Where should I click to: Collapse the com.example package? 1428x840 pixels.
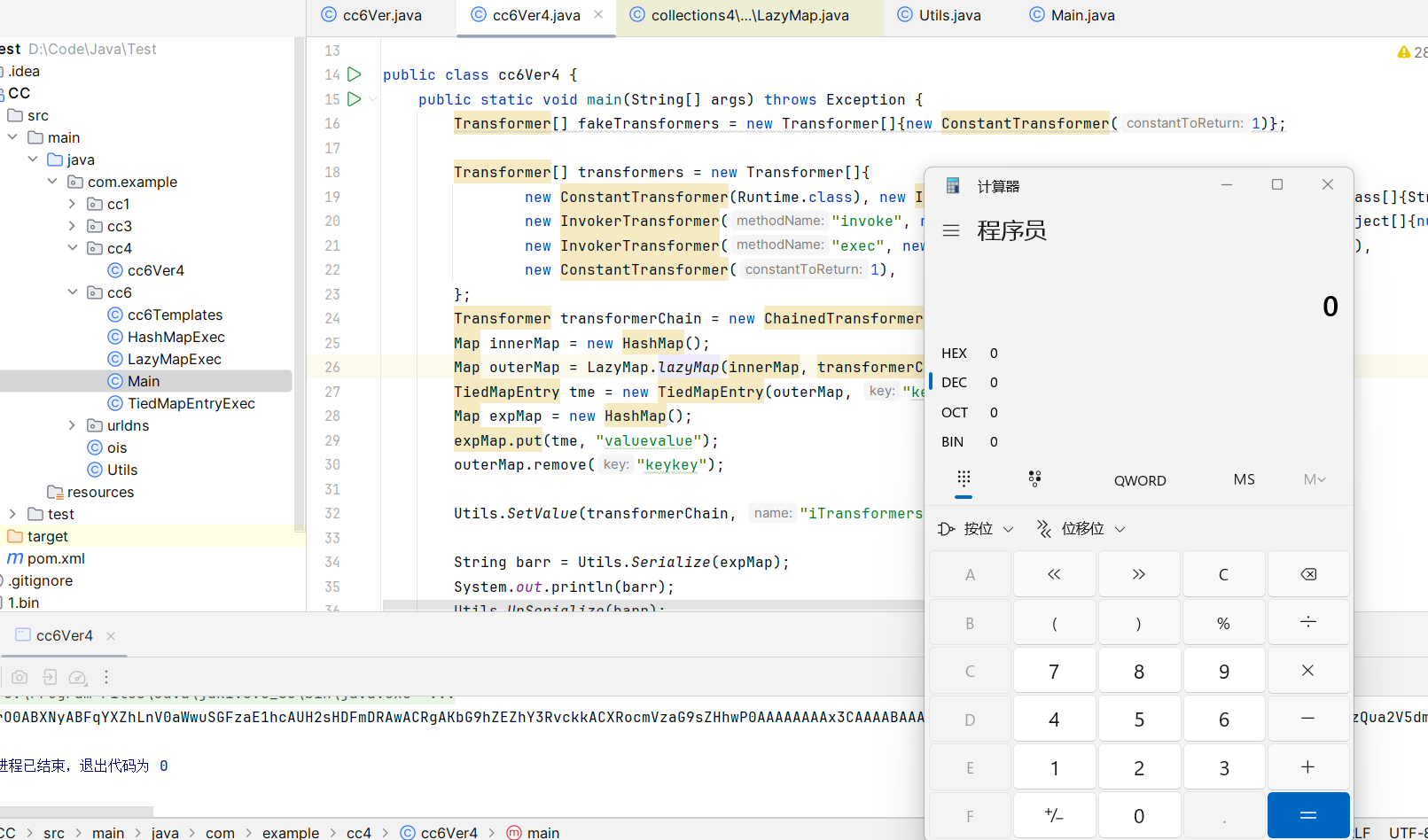coord(52,182)
